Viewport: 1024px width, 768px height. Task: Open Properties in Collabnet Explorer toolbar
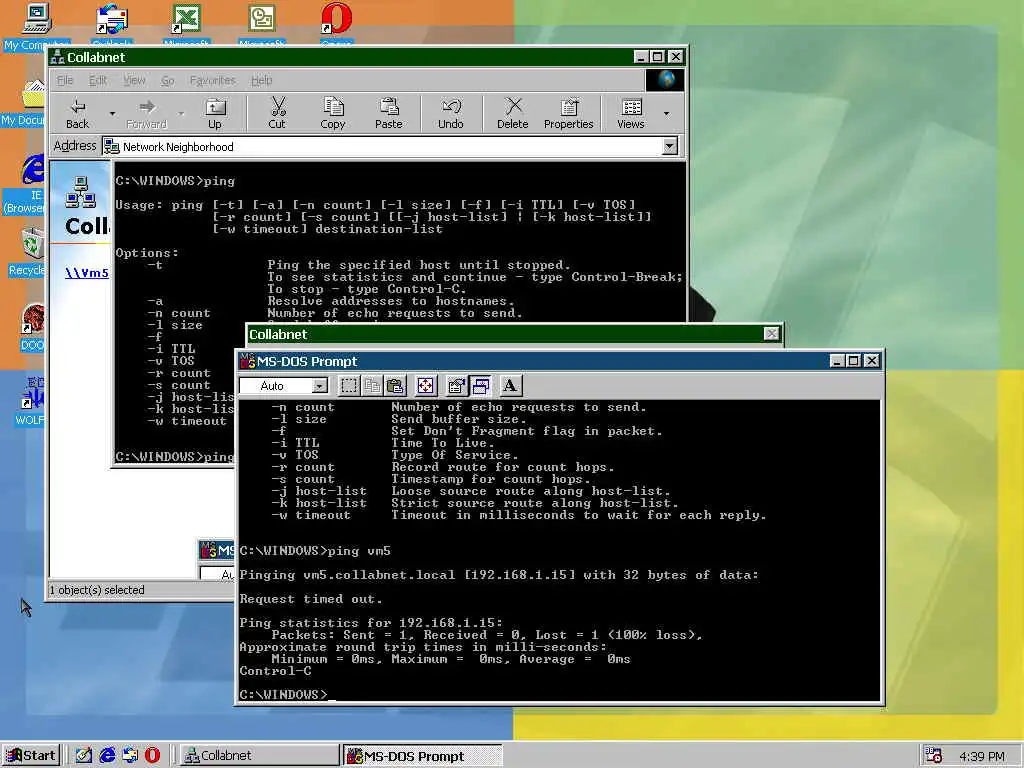569,114
